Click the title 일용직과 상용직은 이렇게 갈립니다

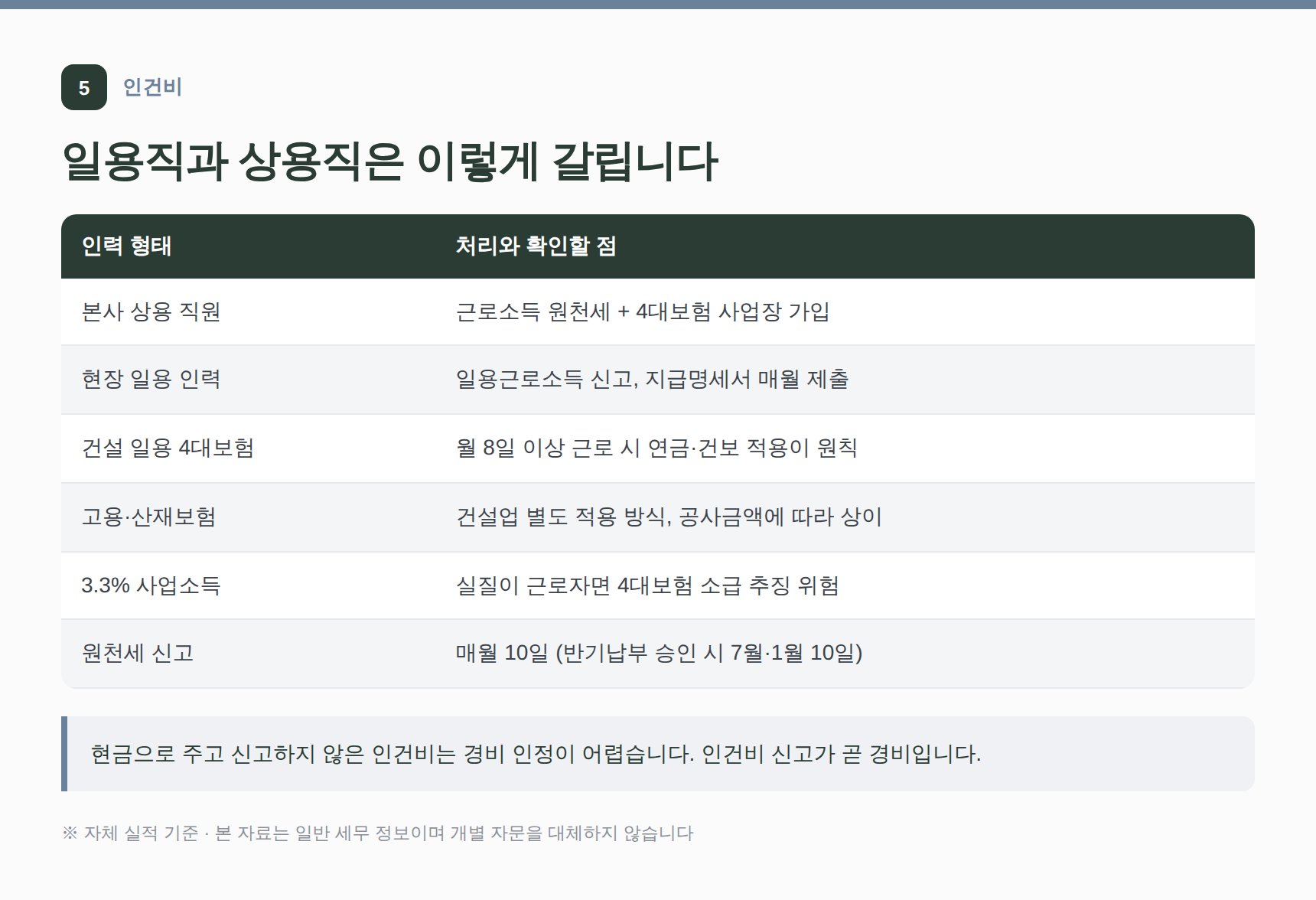(389, 161)
